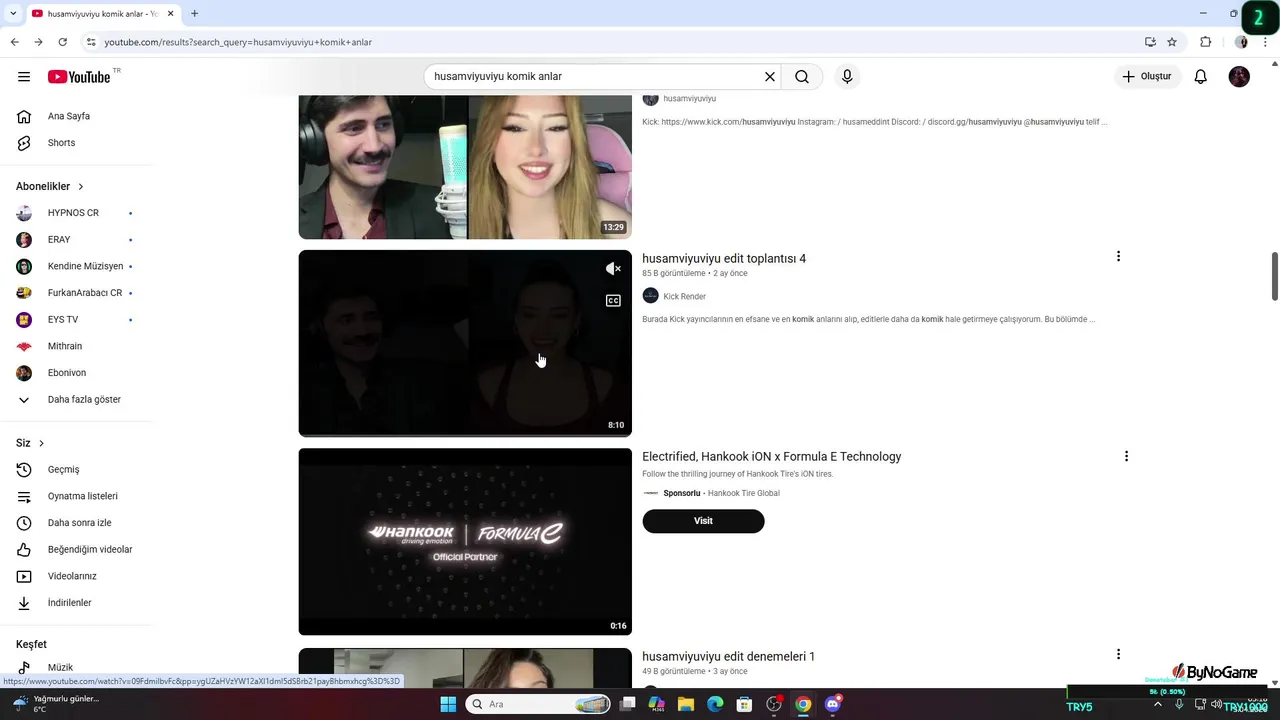Click Kick Render channel name
Viewport: 1280px width, 720px height.
tap(684, 297)
